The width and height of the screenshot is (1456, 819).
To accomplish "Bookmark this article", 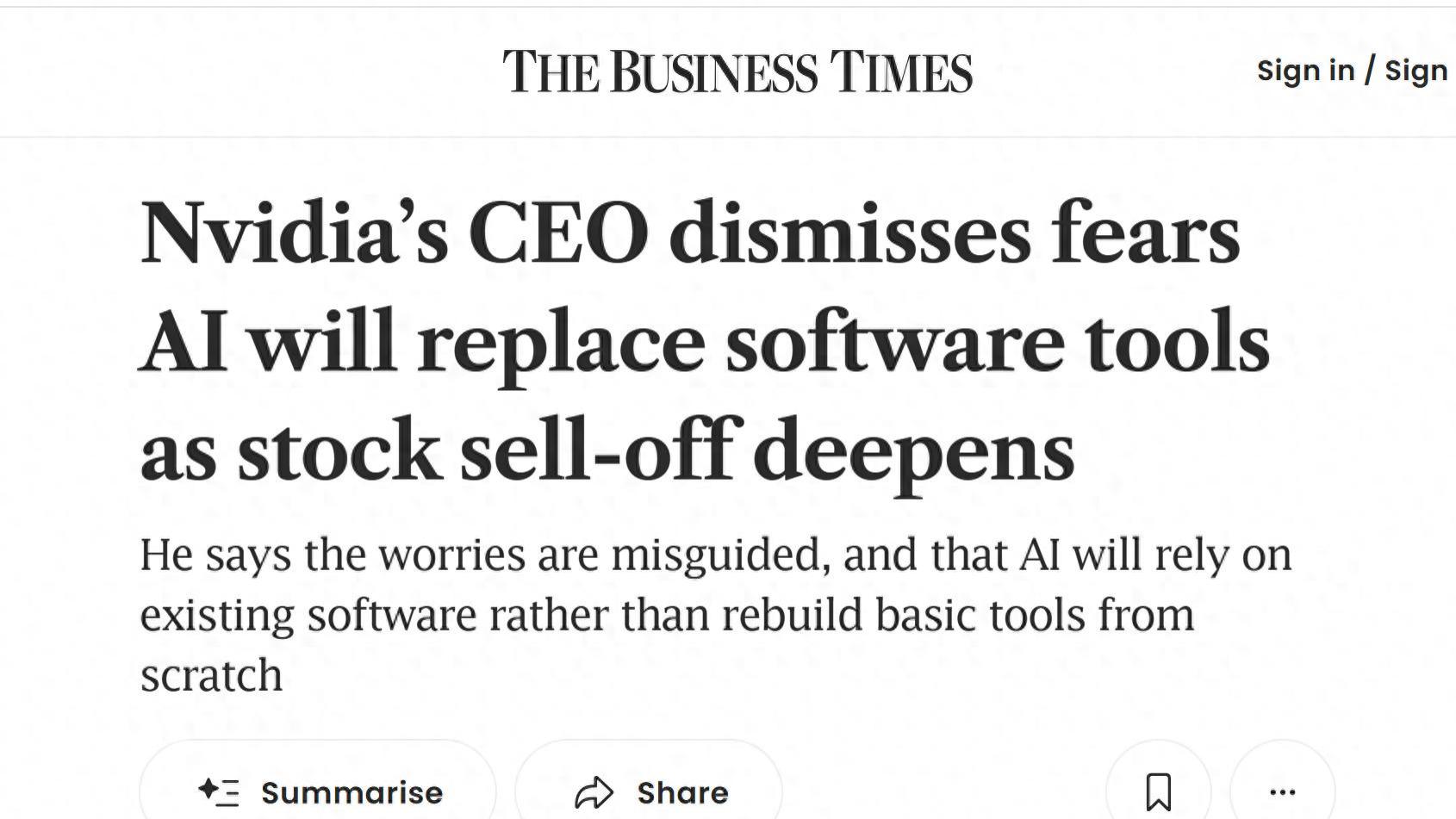I will (x=1158, y=791).
